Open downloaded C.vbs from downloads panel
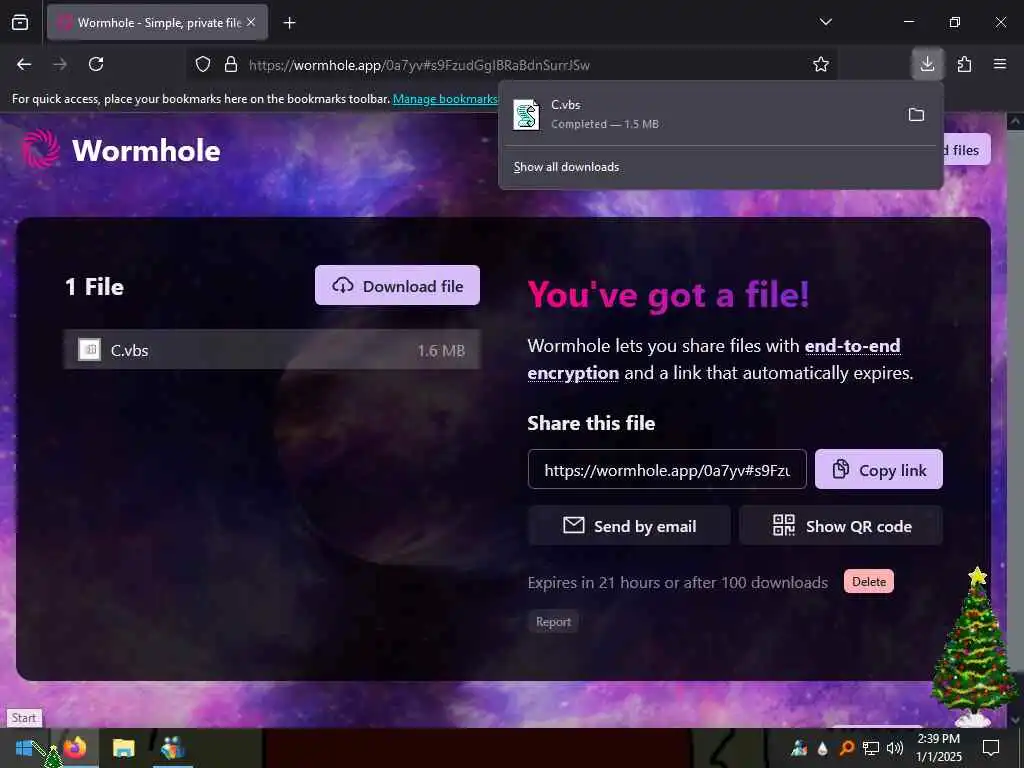 699,114
